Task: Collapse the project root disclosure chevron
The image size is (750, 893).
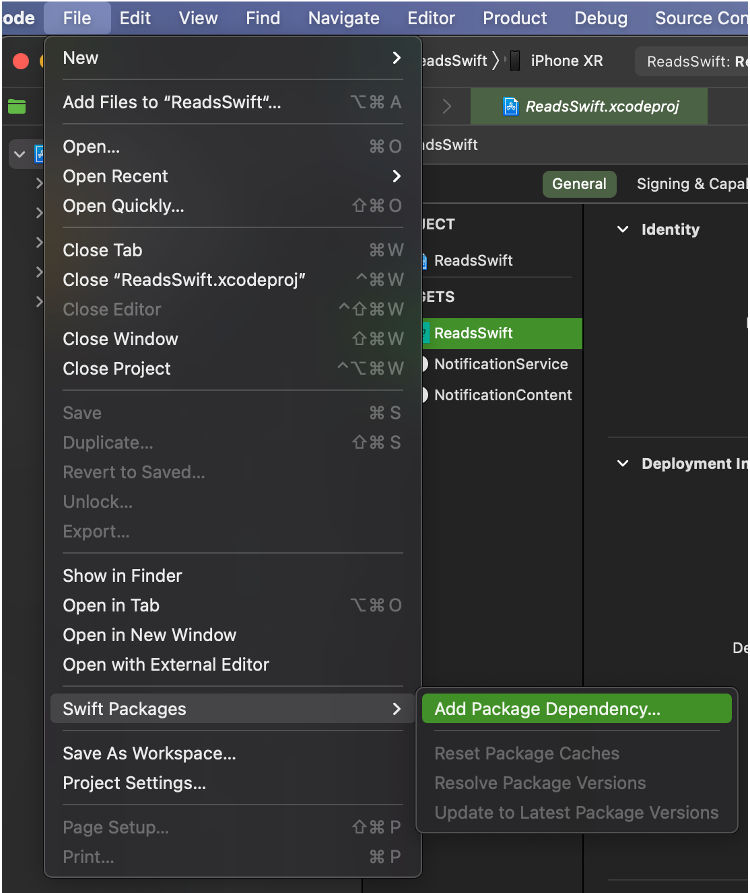Action: [x=19, y=154]
